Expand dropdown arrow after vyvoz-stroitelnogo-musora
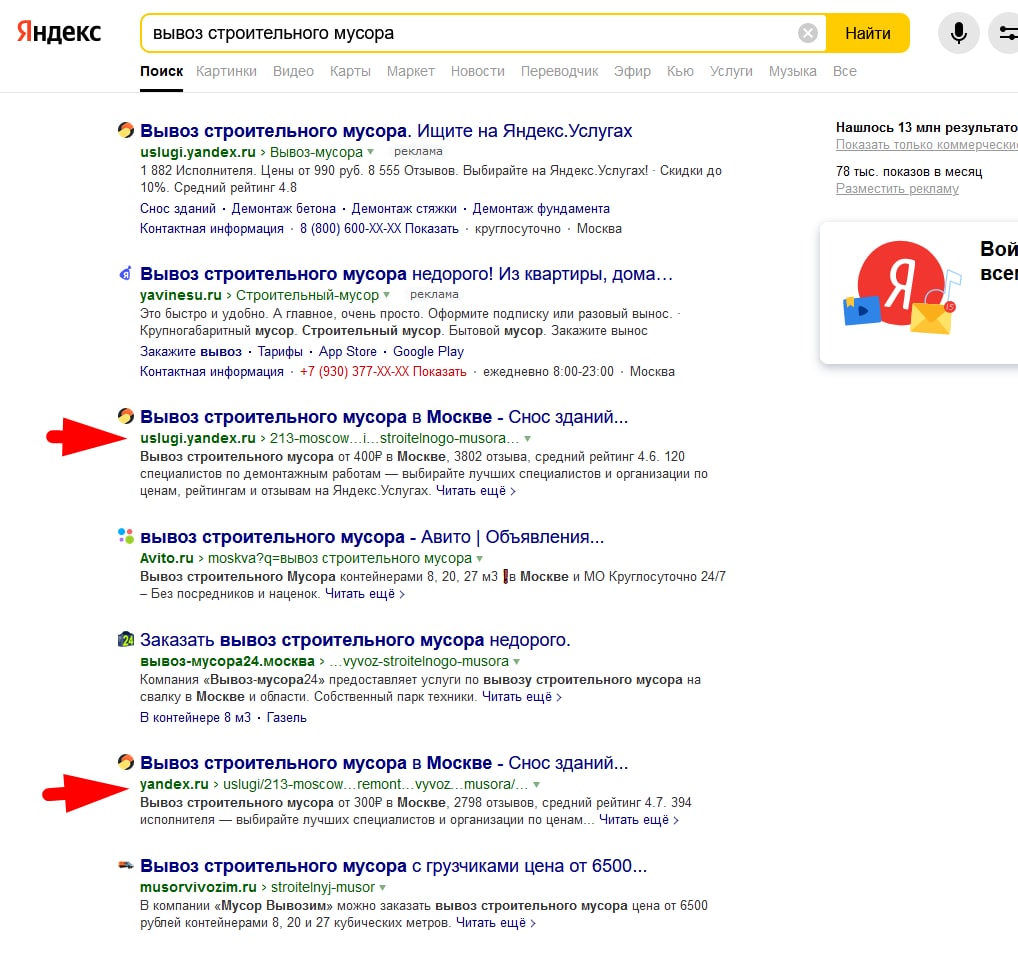This screenshot has height=956, width=1018. [x=516, y=662]
